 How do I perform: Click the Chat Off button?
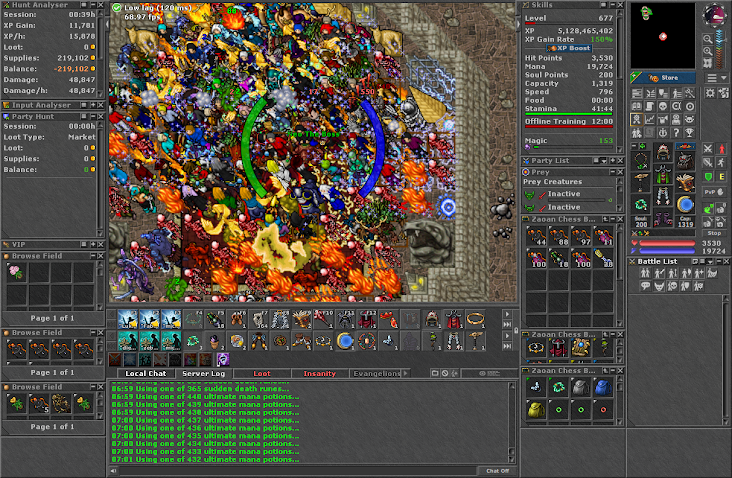pos(498,471)
